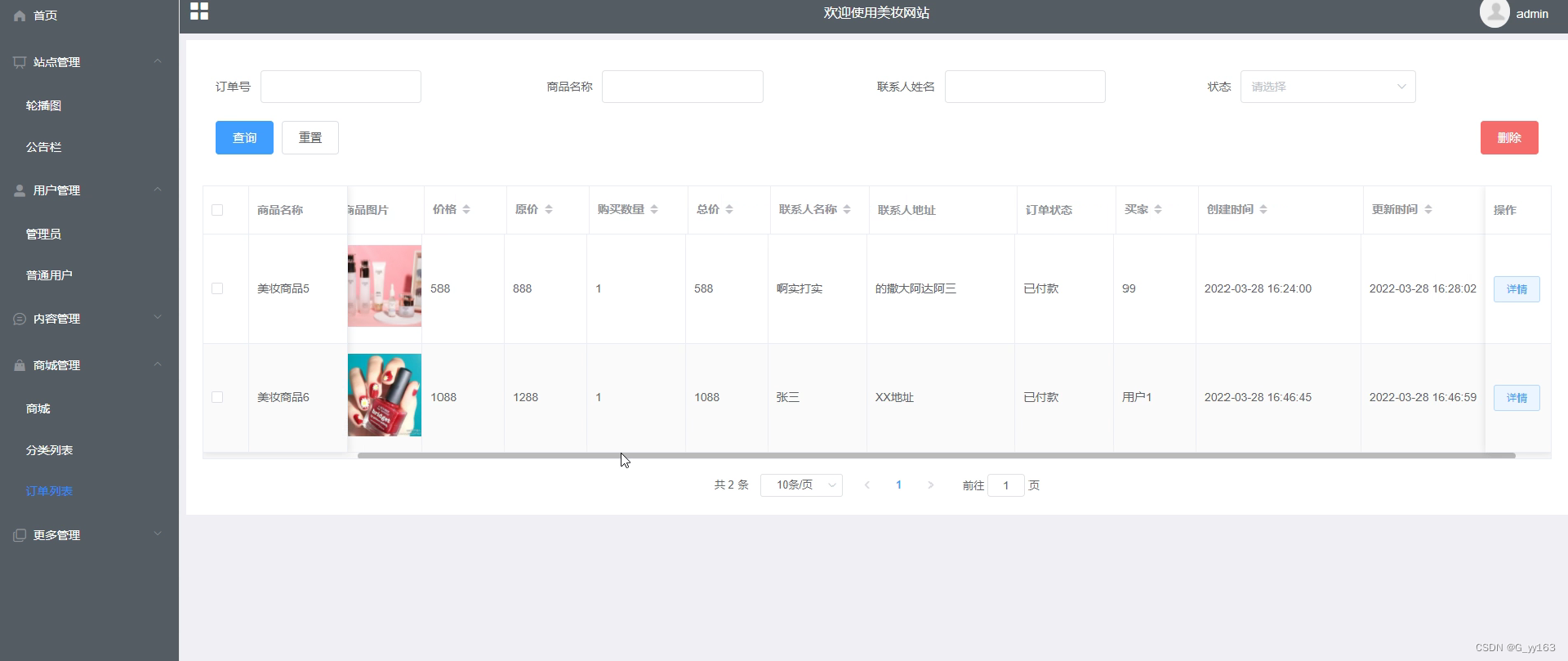Sort by 创建时间 column arrows

[x=1263, y=210]
